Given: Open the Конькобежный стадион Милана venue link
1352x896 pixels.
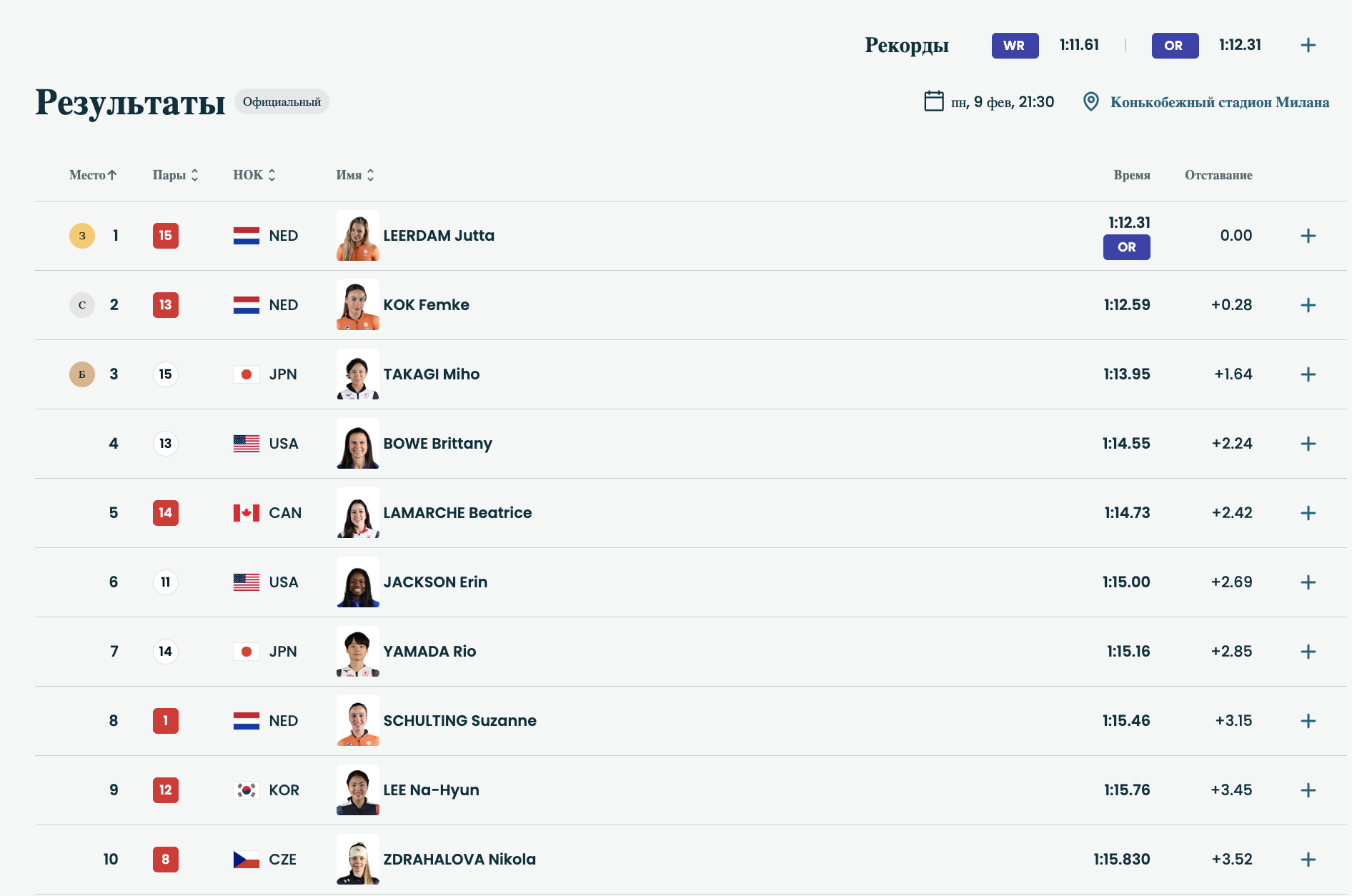Looking at the screenshot, I should [x=1219, y=102].
